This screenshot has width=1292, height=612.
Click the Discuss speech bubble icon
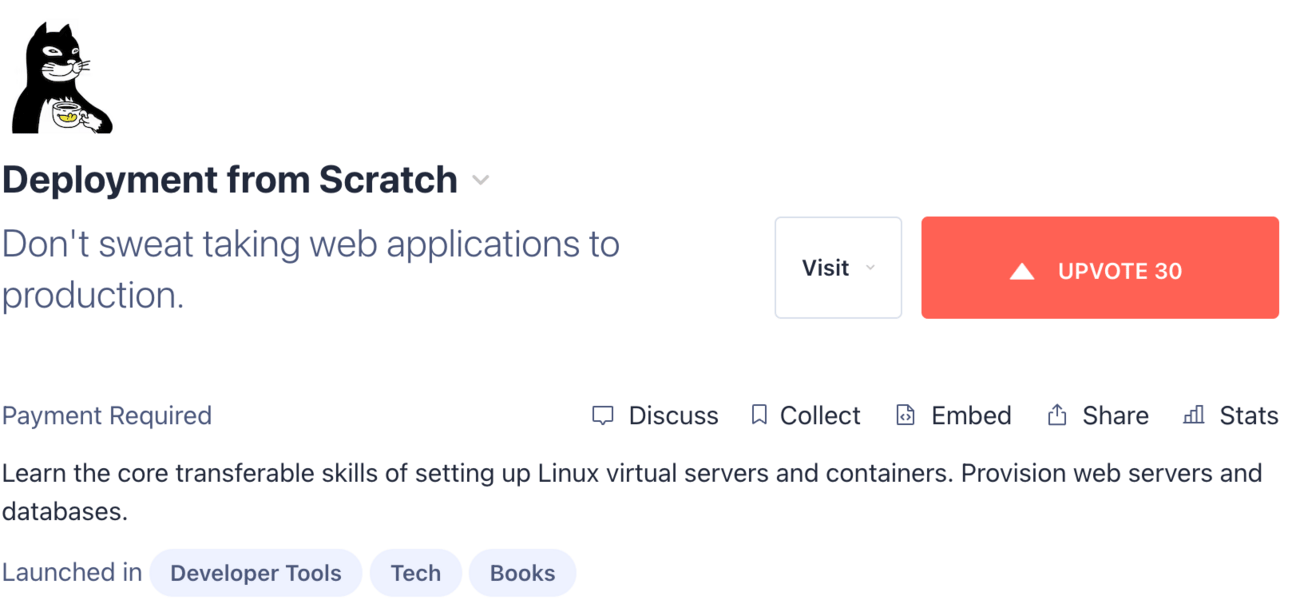(603, 415)
